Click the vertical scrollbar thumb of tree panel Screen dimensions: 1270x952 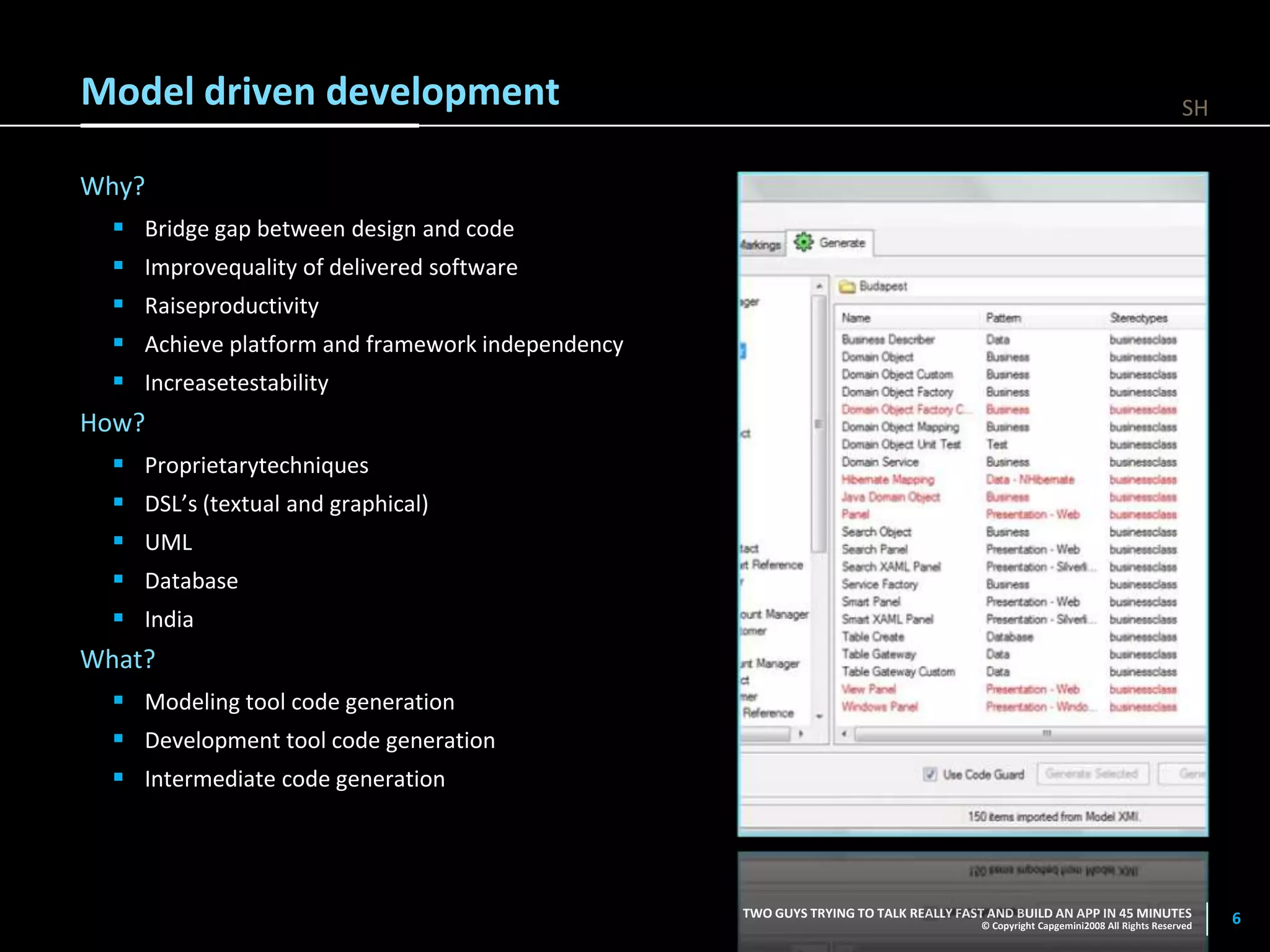pyautogui.click(x=819, y=424)
